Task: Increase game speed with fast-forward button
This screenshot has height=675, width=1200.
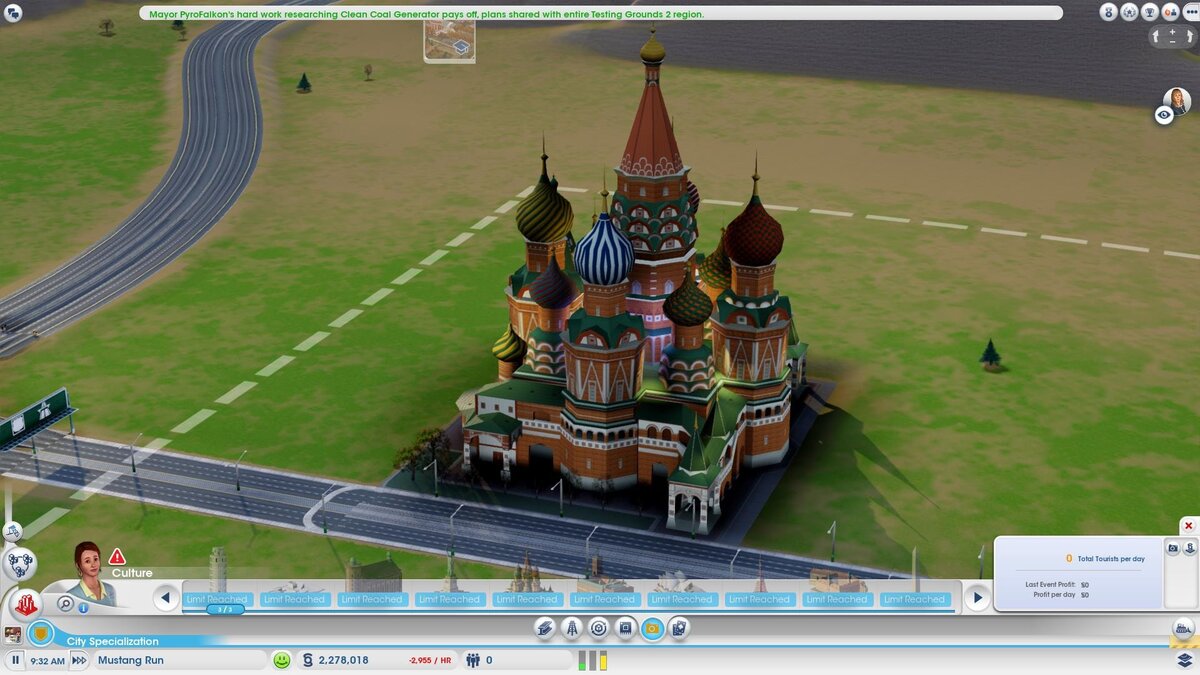Action: tap(79, 660)
